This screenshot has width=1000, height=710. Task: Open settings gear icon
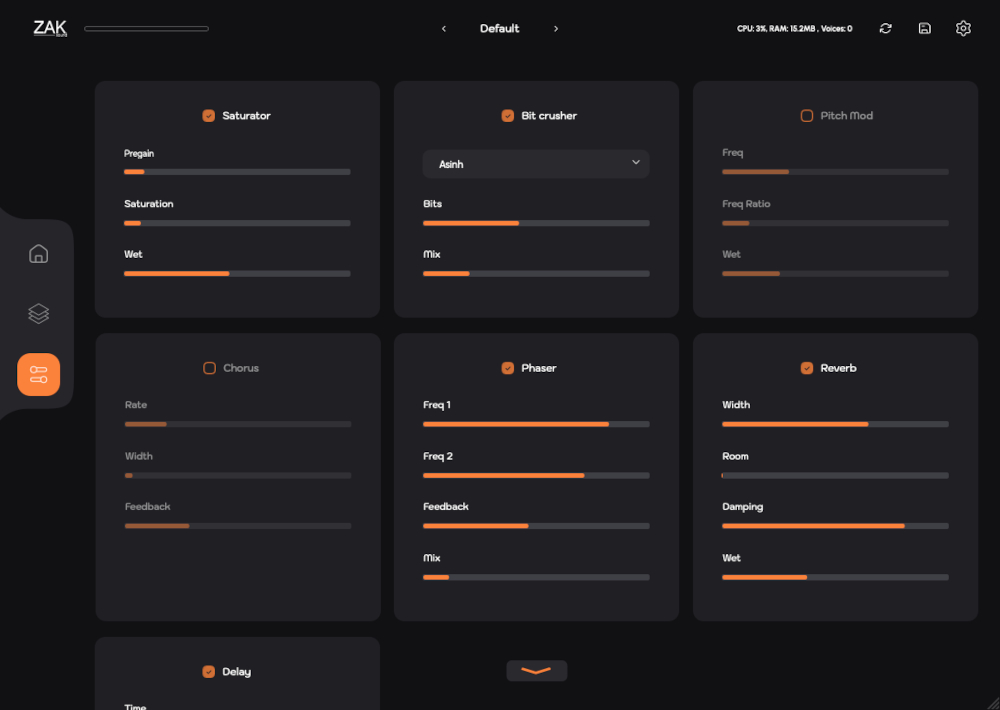tap(963, 29)
